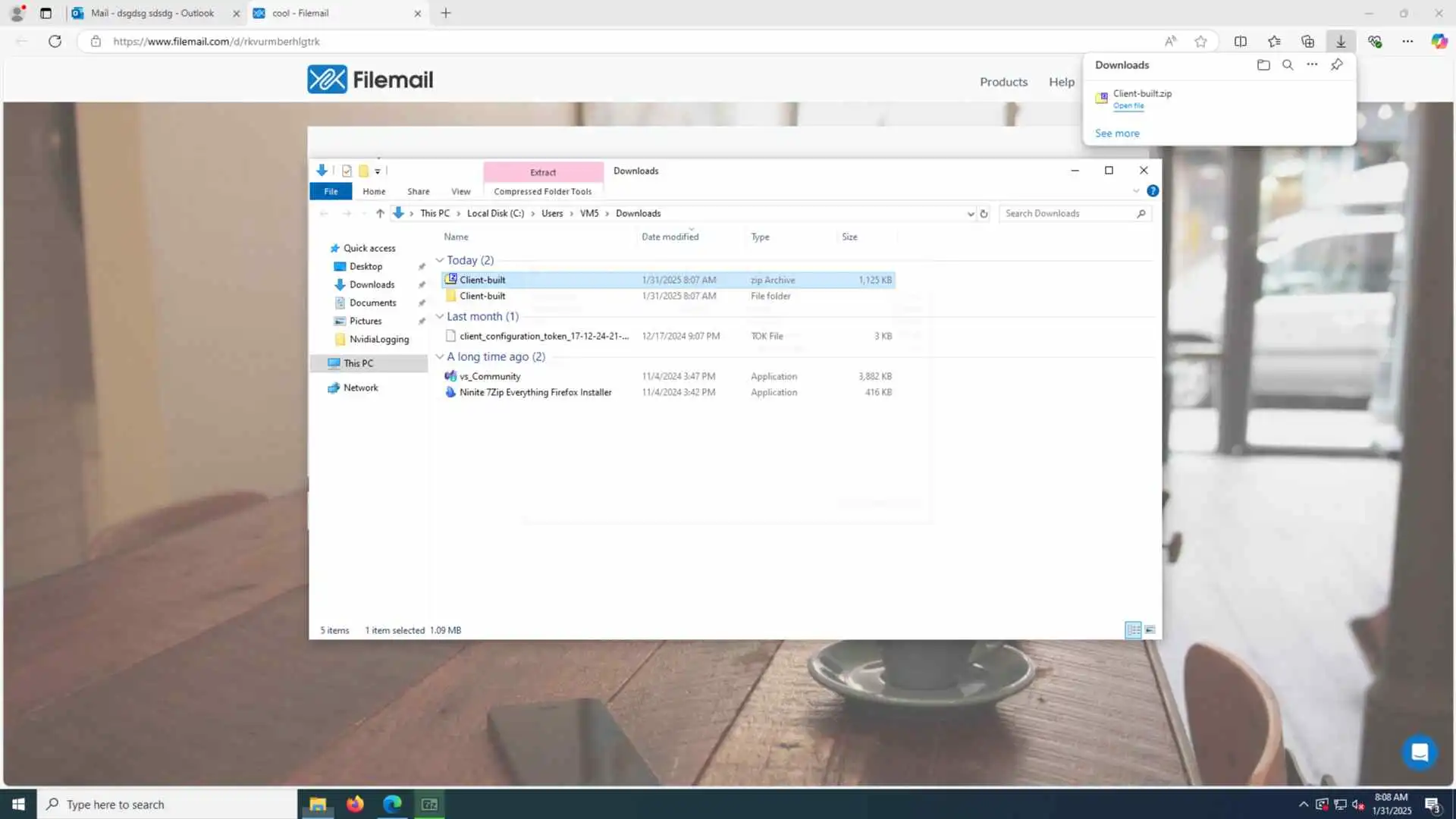Click See more in Downloads panel
Screen dimensions: 1456x819
pos(1117,133)
